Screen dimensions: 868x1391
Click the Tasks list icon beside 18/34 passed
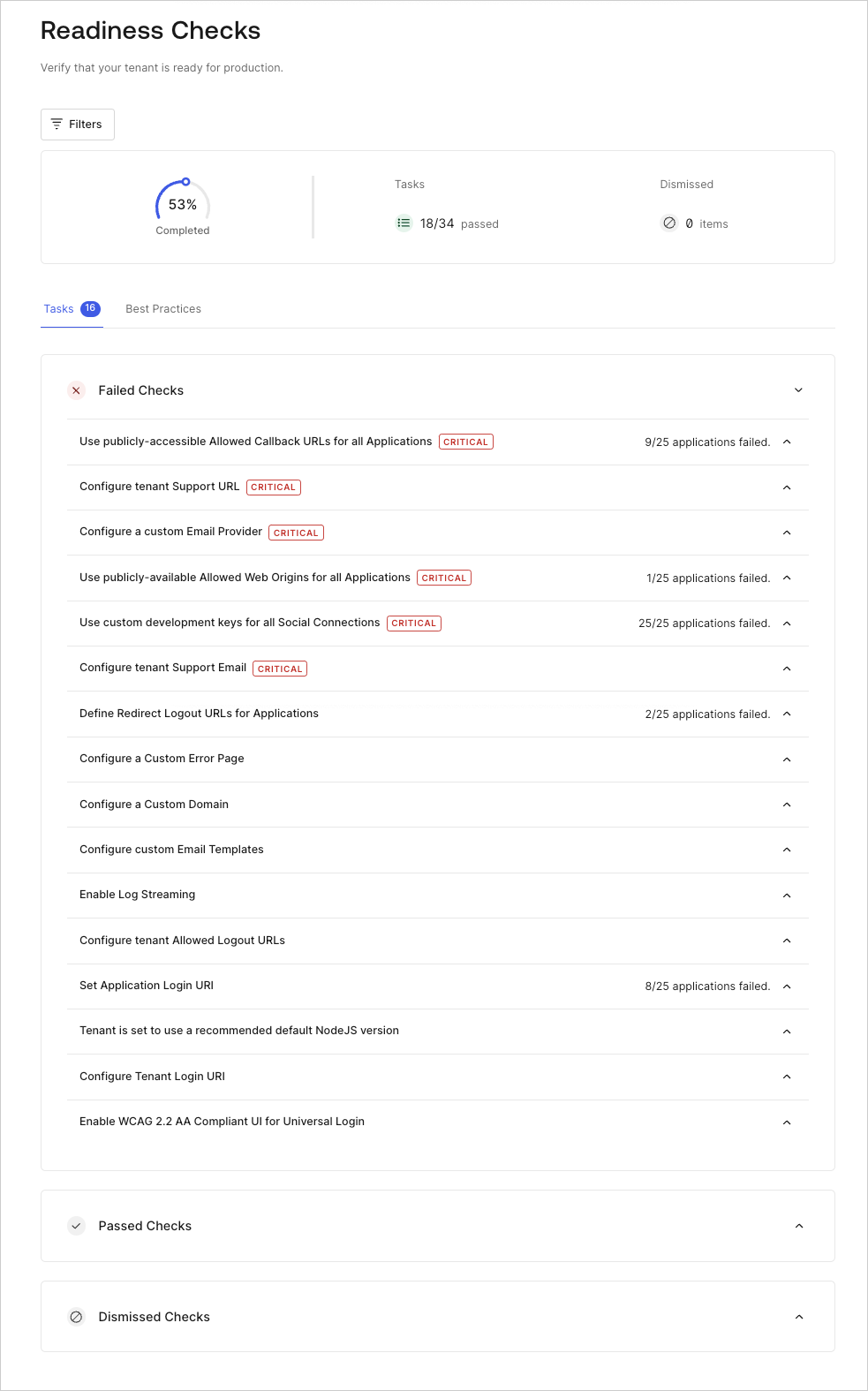pos(404,223)
